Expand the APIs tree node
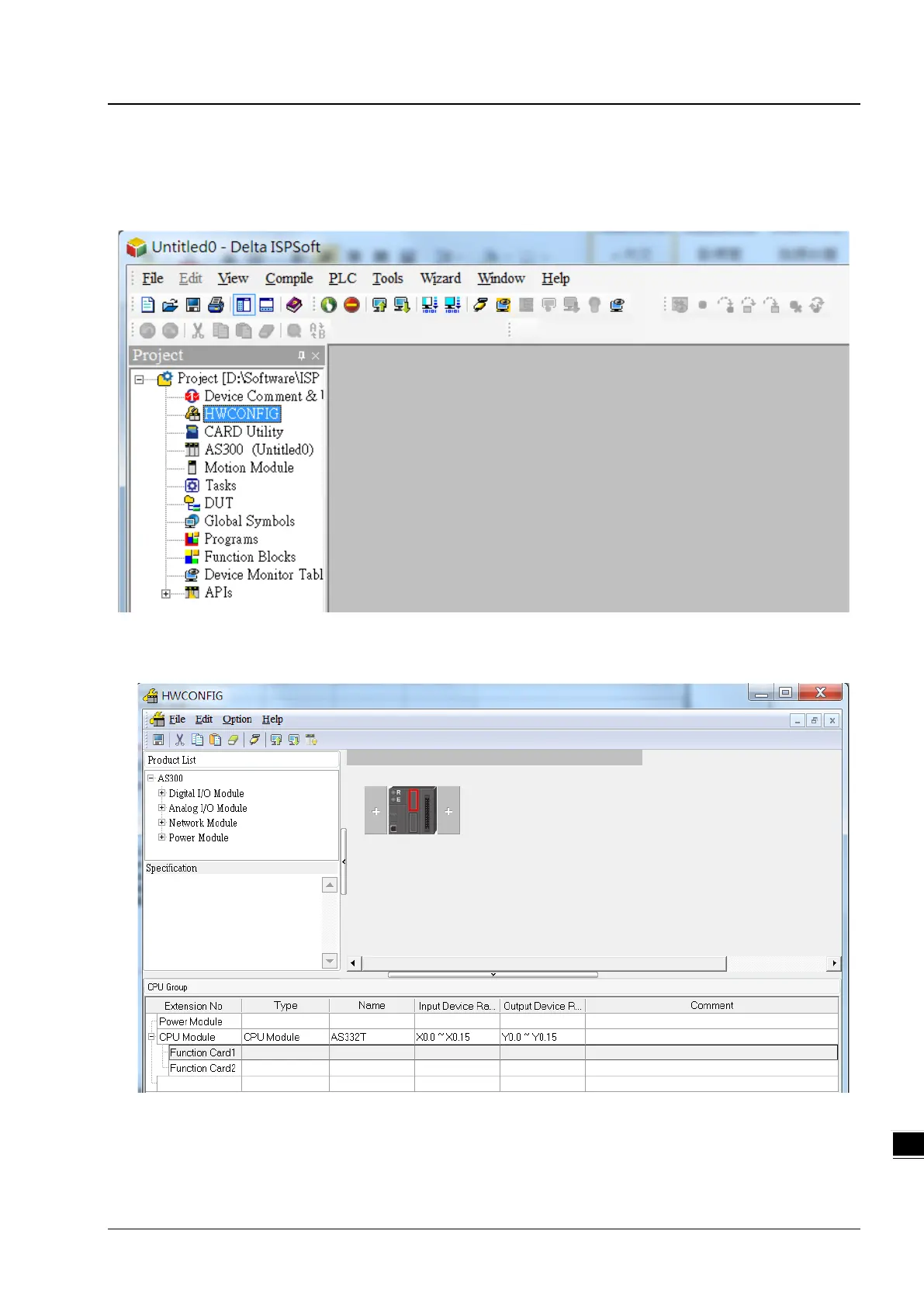924x1307 pixels. tap(165, 594)
